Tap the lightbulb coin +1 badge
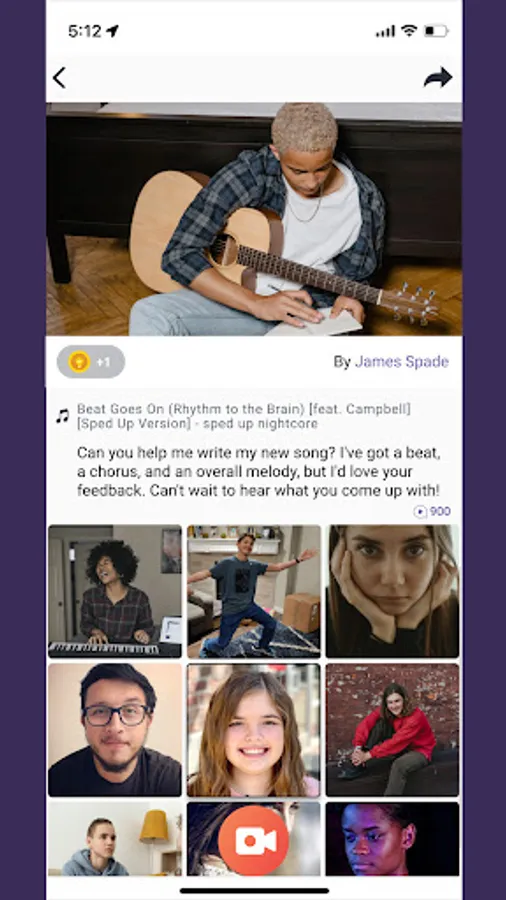 pyautogui.click(x=91, y=362)
